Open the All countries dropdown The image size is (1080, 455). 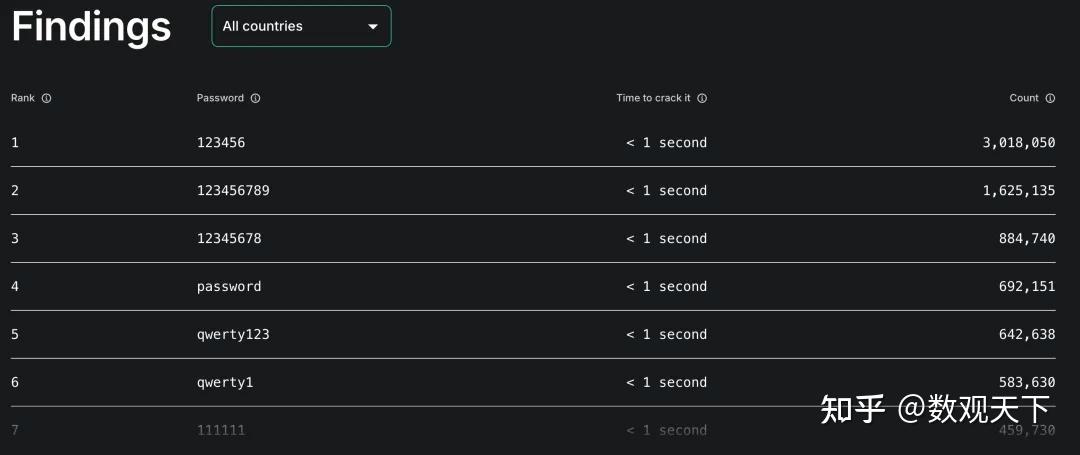302,26
